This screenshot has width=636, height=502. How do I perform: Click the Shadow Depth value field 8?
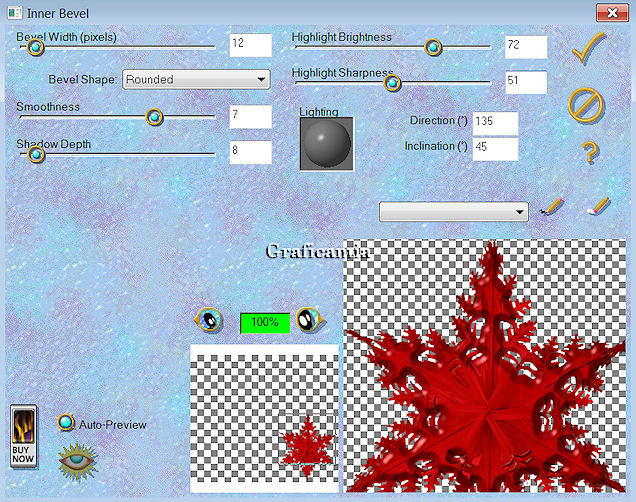(251, 152)
